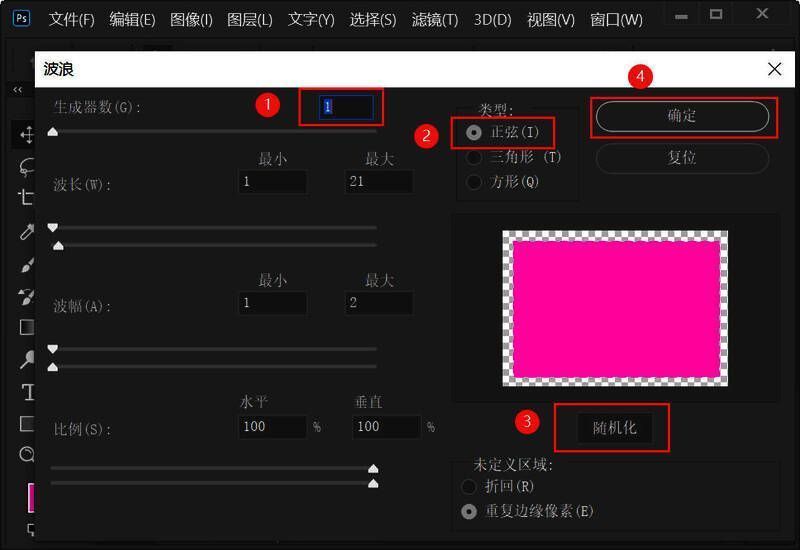The height and width of the screenshot is (550, 800).
Task: Confirm with the 确定 button
Action: tap(682, 116)
